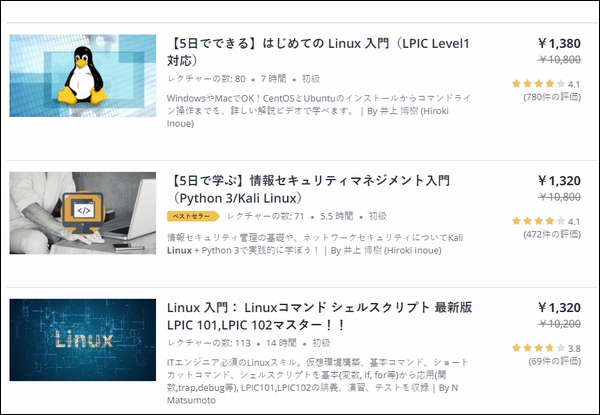Click レクチャーの数: 113 text
The height and width of the screenshot is (415, 600).
point(209,343)
